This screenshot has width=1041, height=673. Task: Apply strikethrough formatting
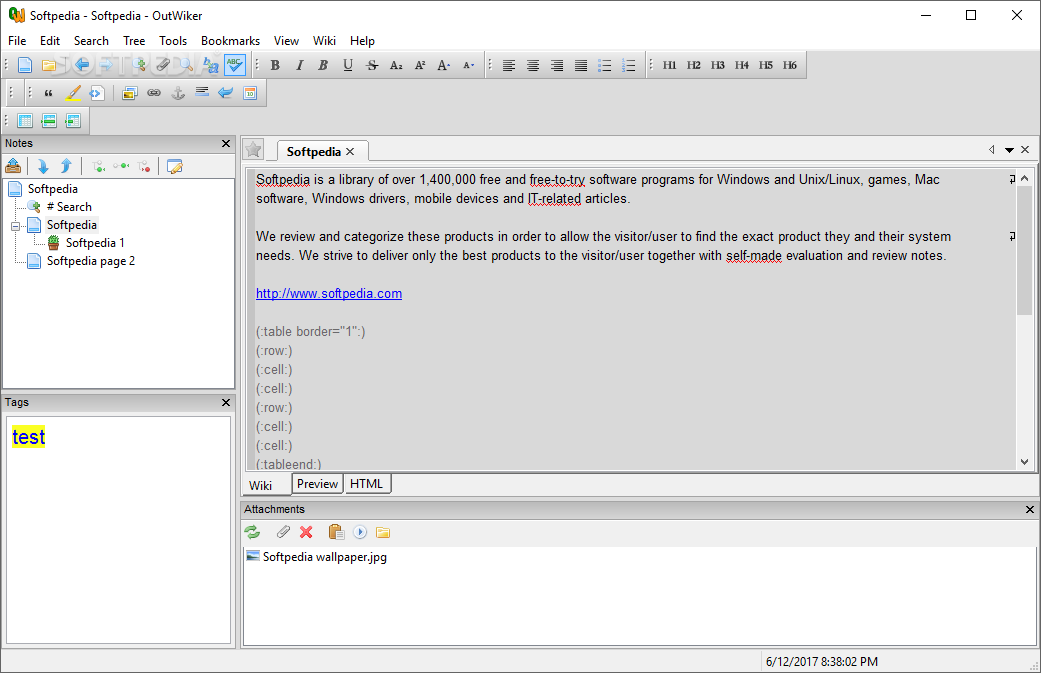tap(372, 65)
